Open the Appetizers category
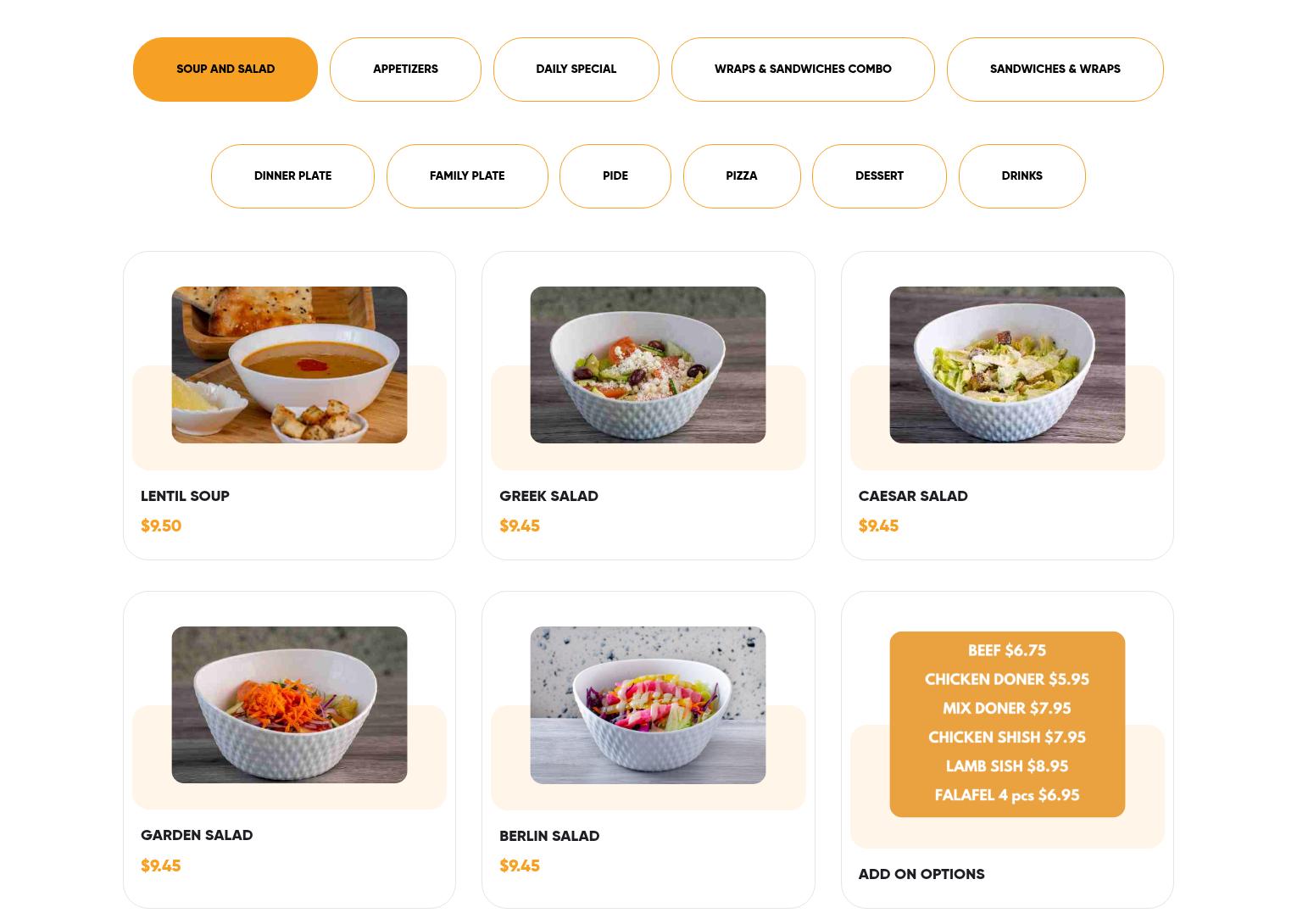 405,70
